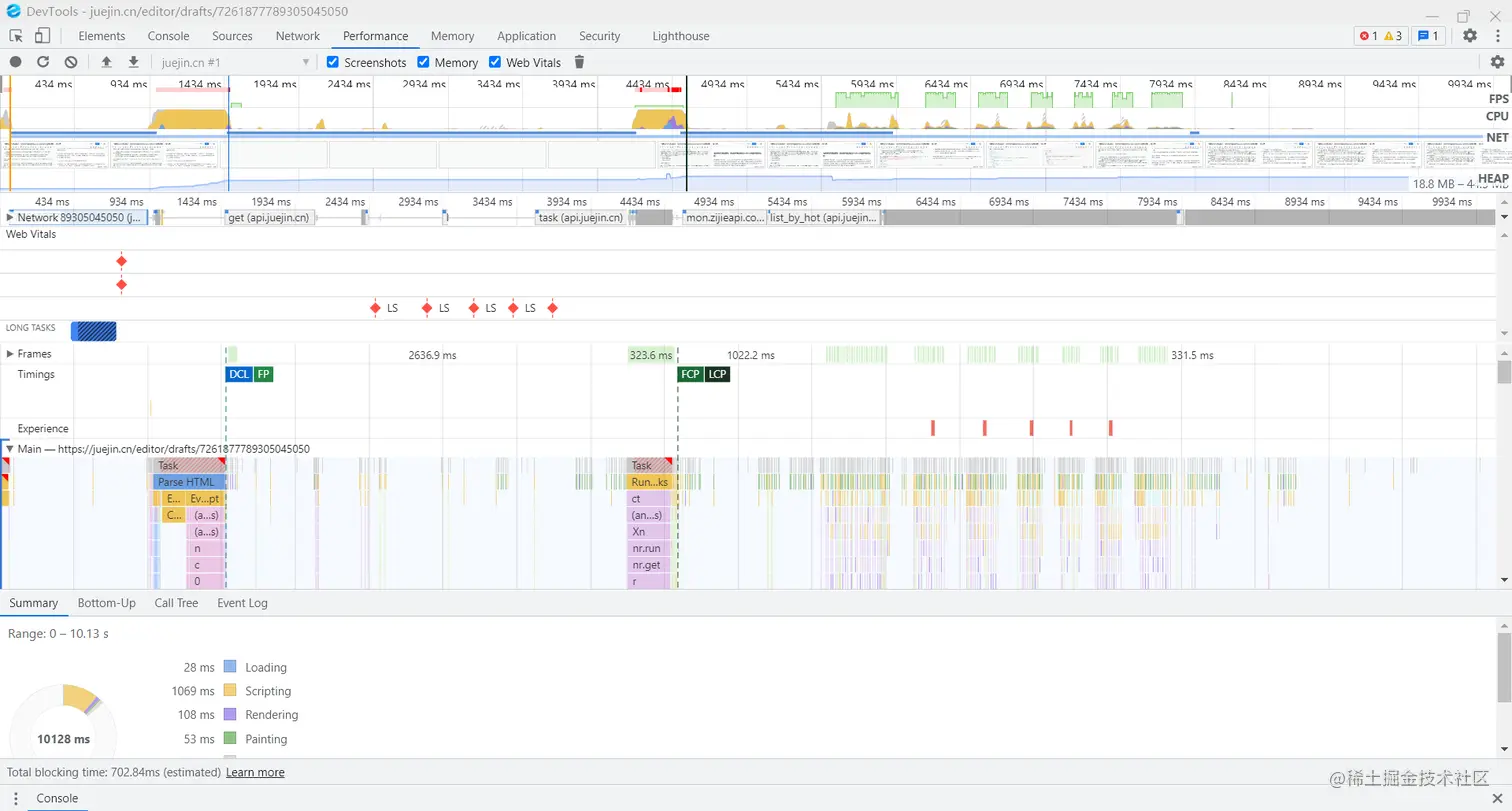The height and width of the screenshot is (811, 1512).
Task: Select the Summary tab
Action: [x=34, y=603]
